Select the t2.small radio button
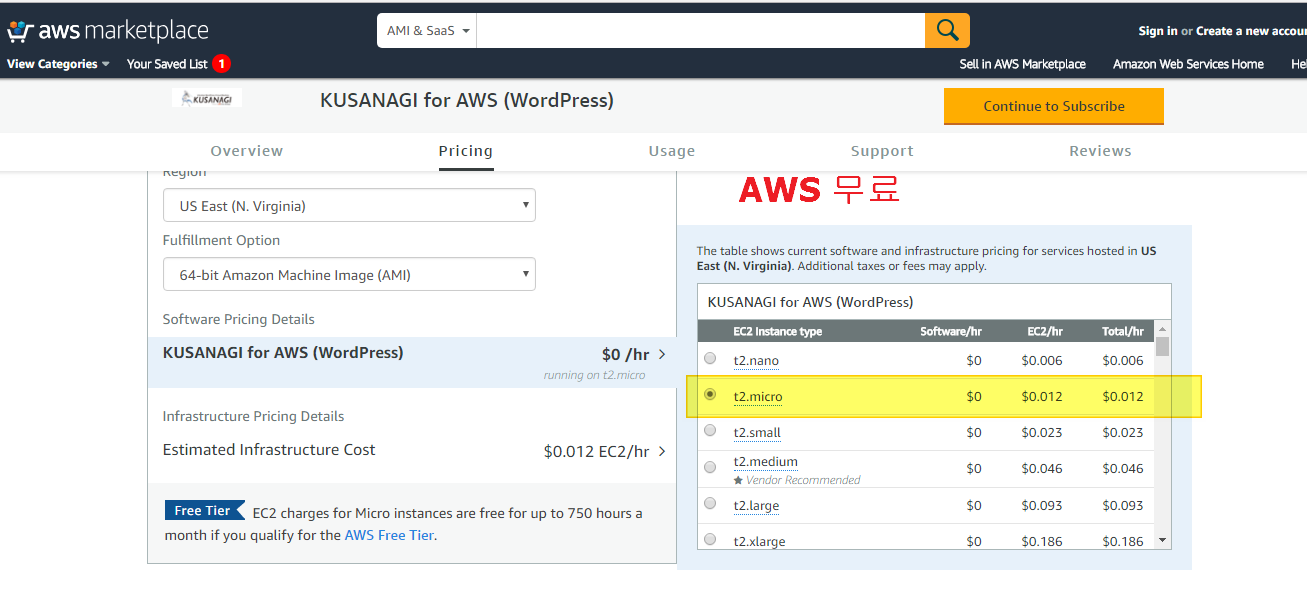Image resolution: width=1307 pixels, height=604 pixels. (710, 430)
